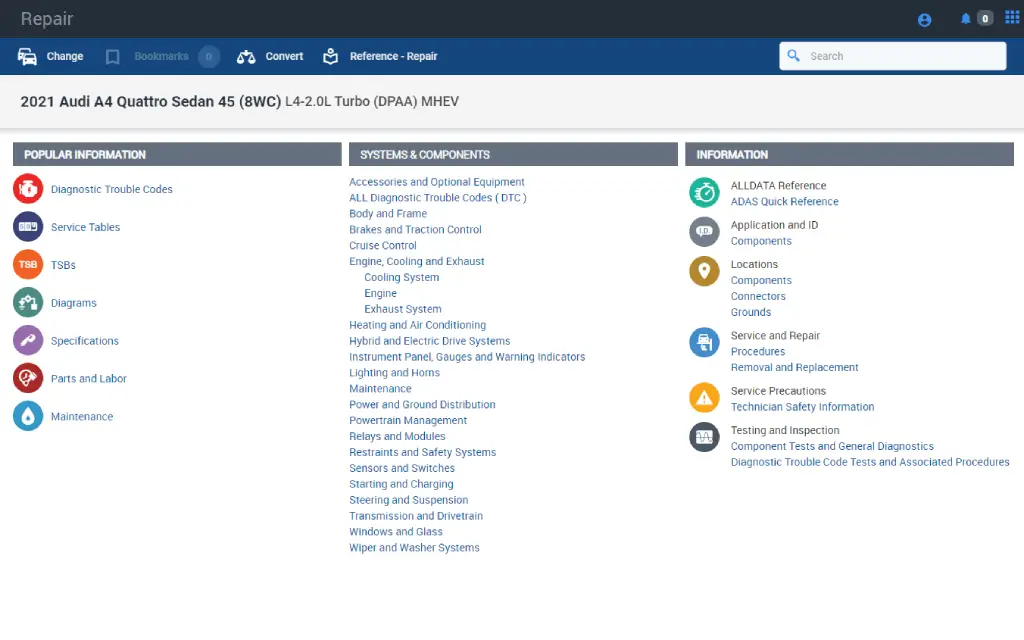Open Starting and Charging link
The height and width of the screenshot is (640, 1024).
[401, 484]
